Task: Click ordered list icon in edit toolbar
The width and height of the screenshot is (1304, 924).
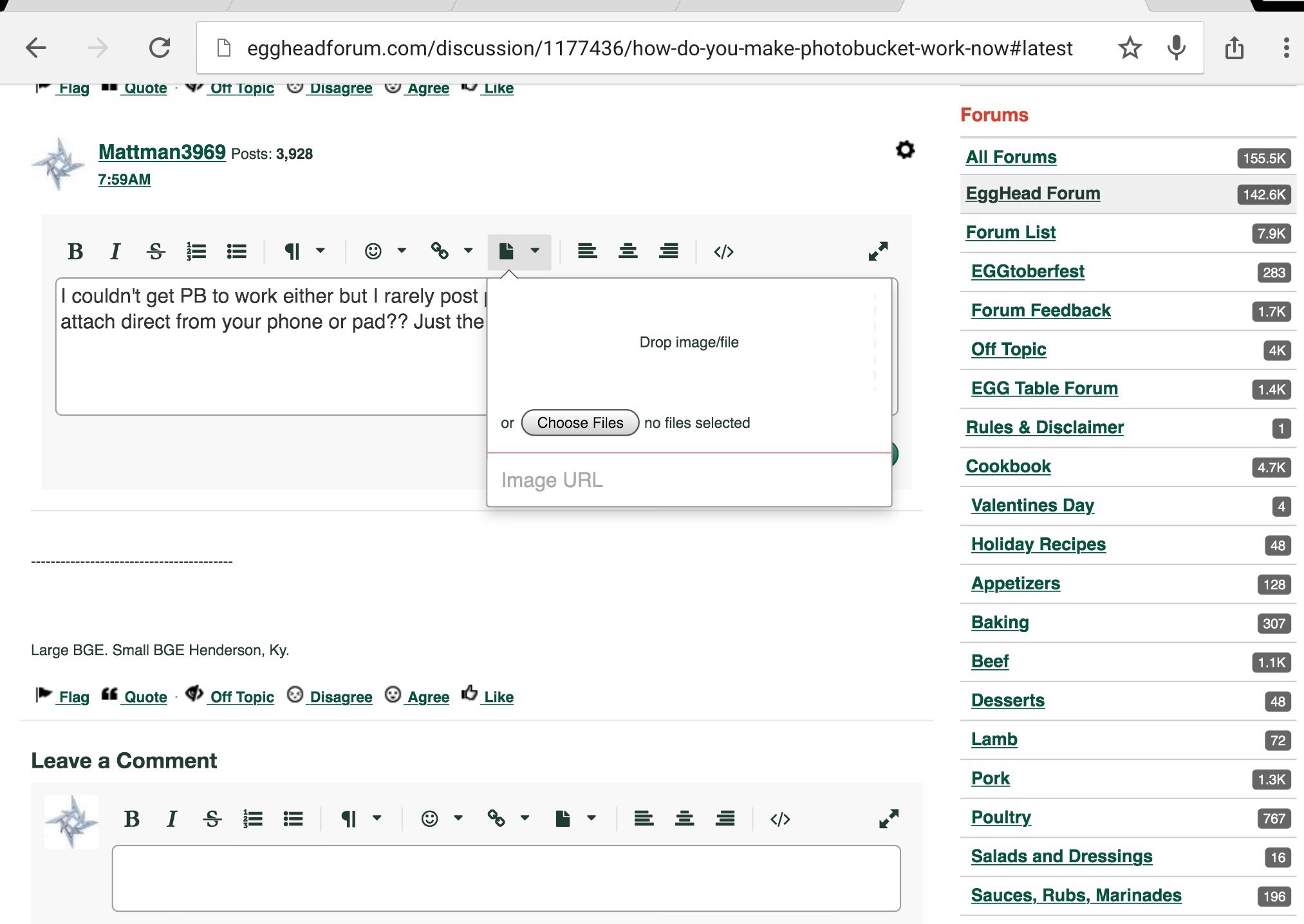Action: tap(196, 252)
